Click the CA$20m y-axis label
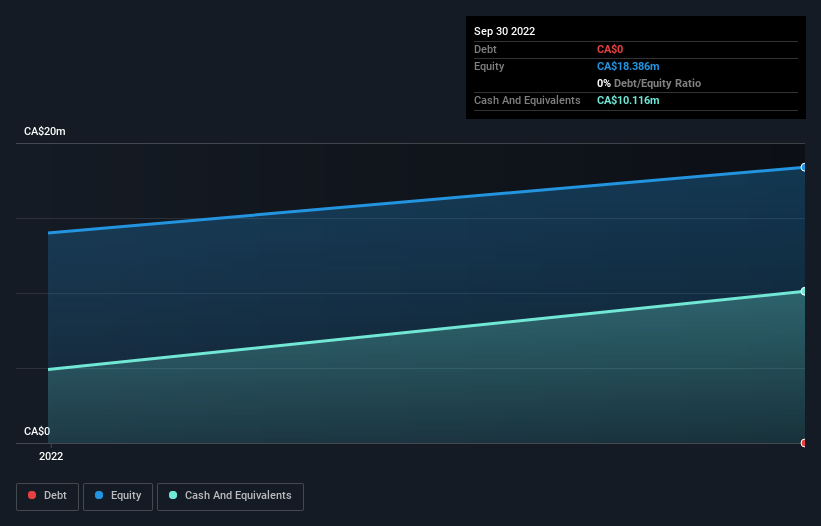Screen dimensions: 821x526 pyautogui.click(x=45, y=131)
